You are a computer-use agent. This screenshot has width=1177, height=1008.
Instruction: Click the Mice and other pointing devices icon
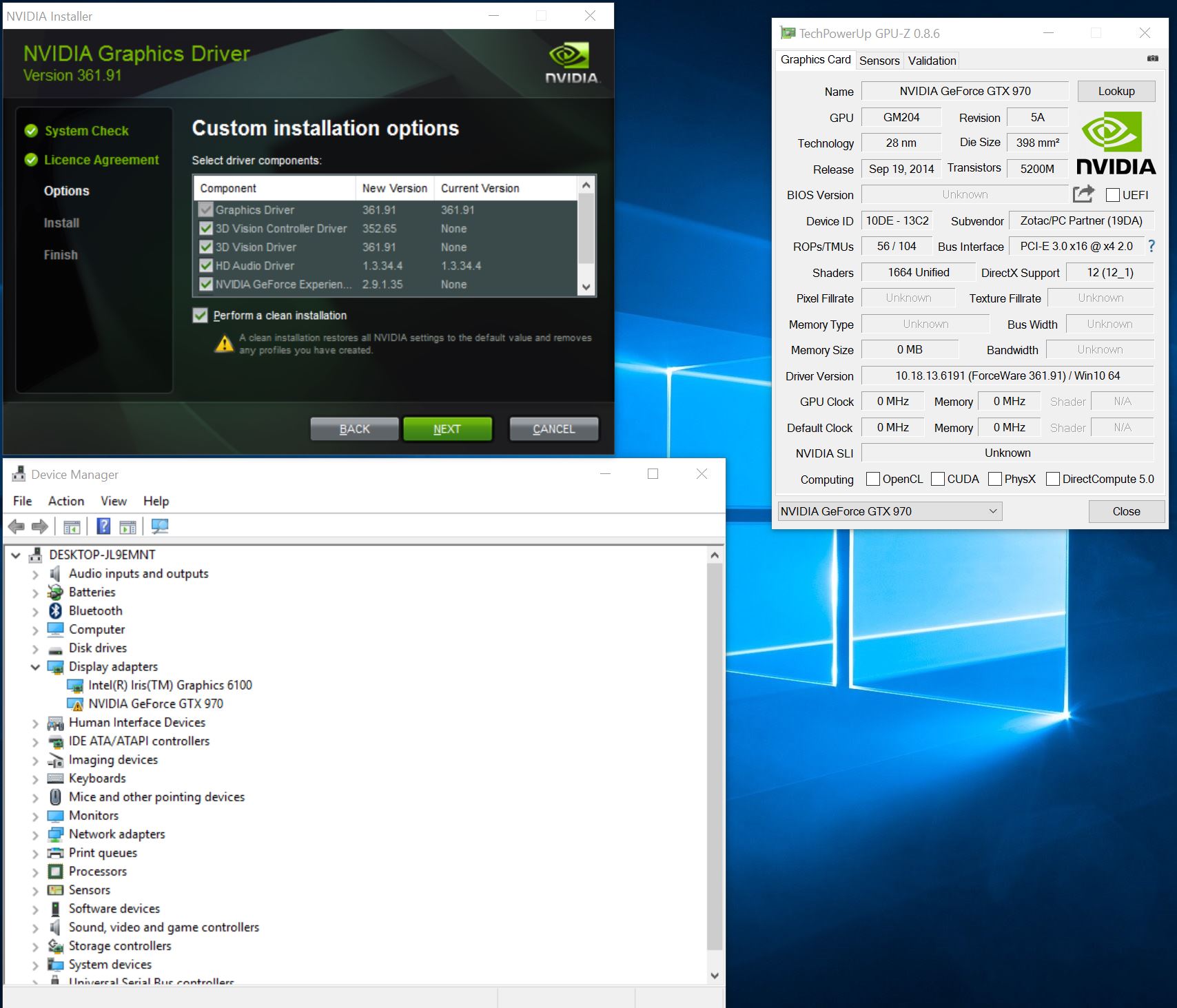[56, 797]
